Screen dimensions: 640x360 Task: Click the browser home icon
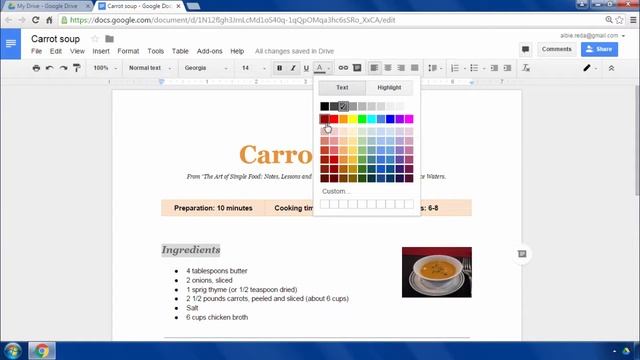click(x=49, y=20)
